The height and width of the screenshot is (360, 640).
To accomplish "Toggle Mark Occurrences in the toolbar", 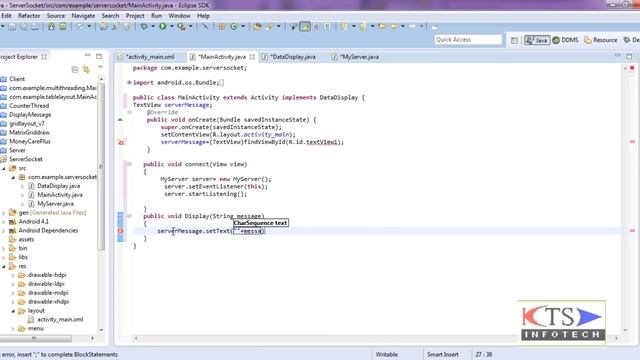I will (x=305, y=27).
